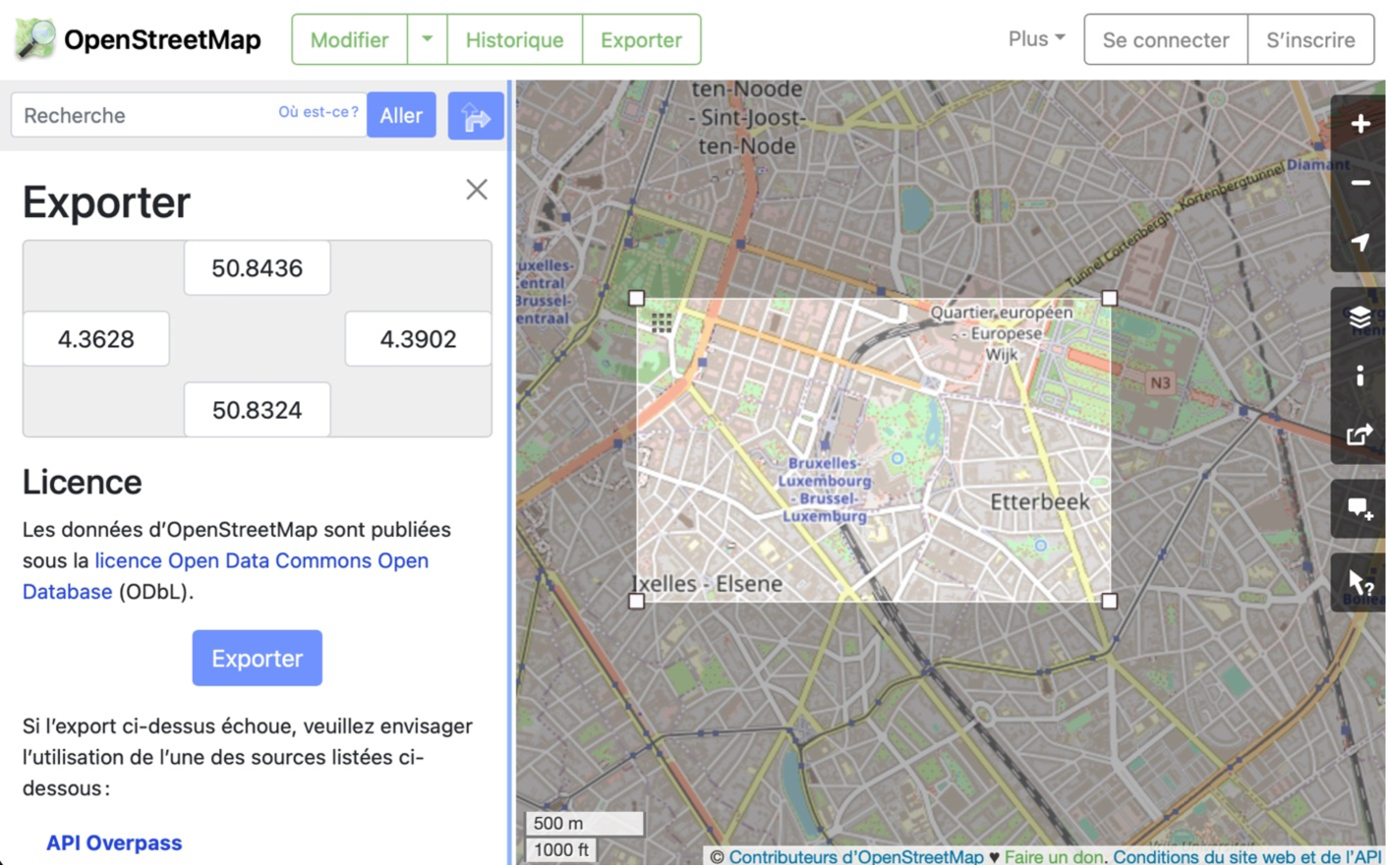Click the Se connecter button

pyautogui.click(x=1165, y=39)
